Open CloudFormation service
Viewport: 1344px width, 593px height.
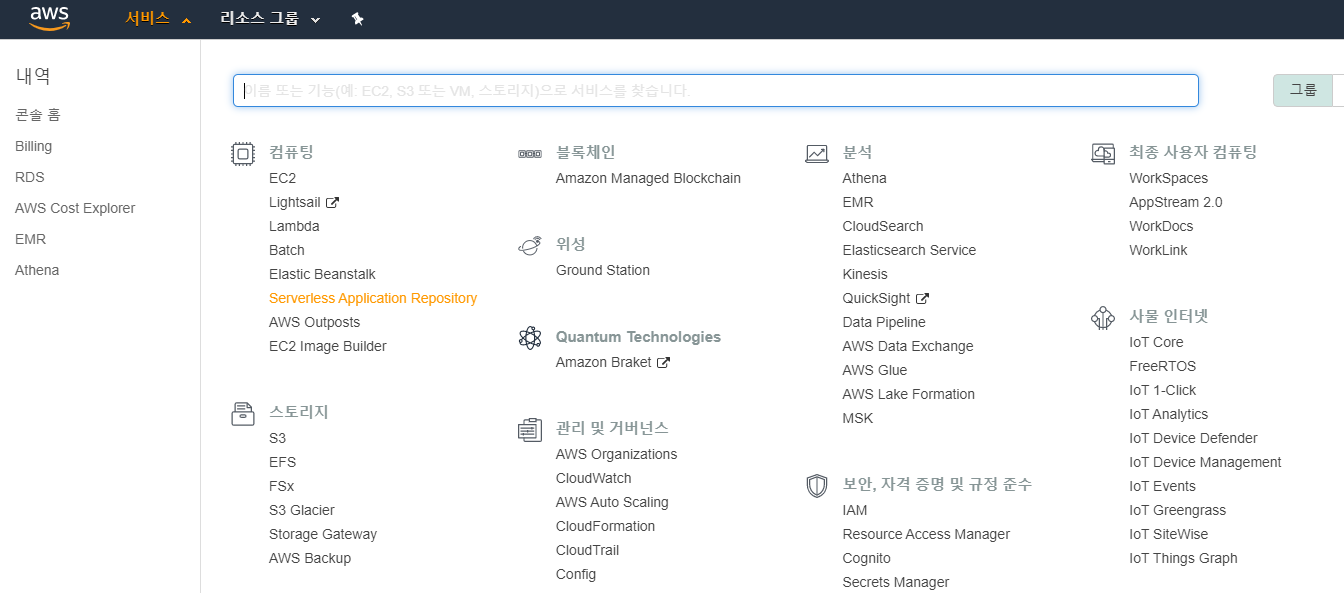coord(606,526)
